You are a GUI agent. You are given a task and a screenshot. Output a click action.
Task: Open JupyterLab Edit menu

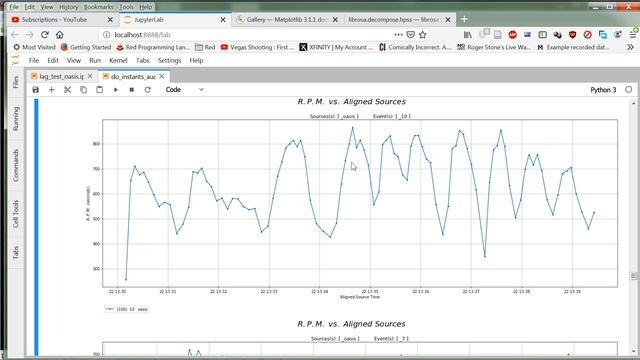click(53, 60)
